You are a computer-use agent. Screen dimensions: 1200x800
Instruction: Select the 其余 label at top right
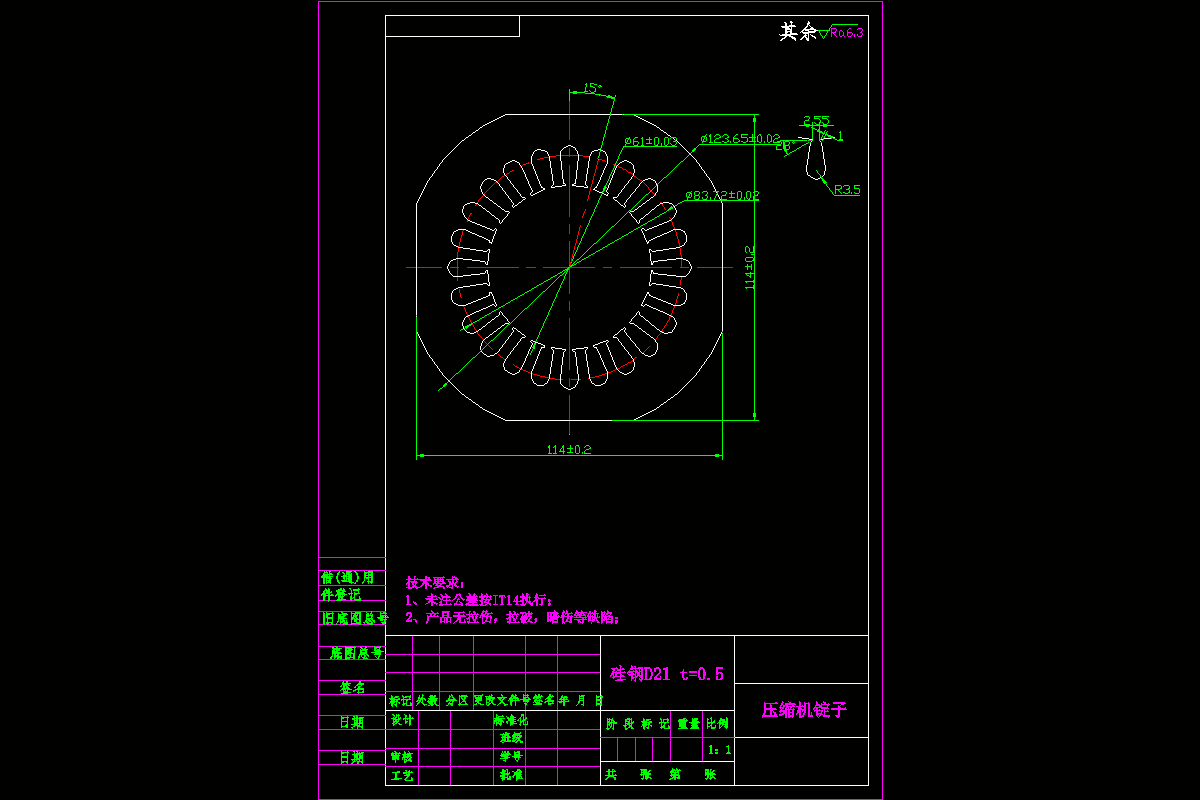[798, 32]
